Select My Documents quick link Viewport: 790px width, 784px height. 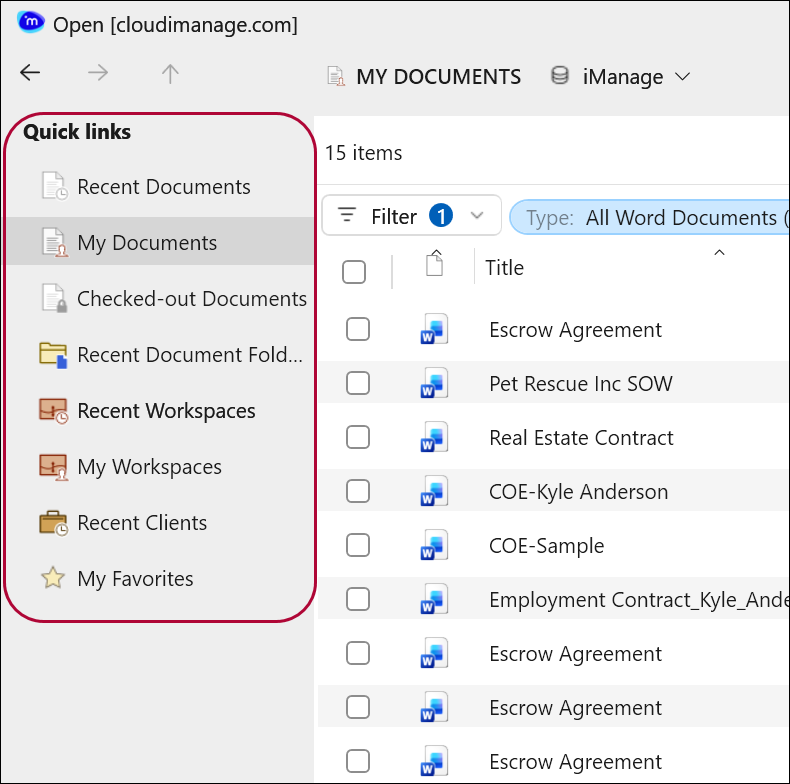[160, 242]
